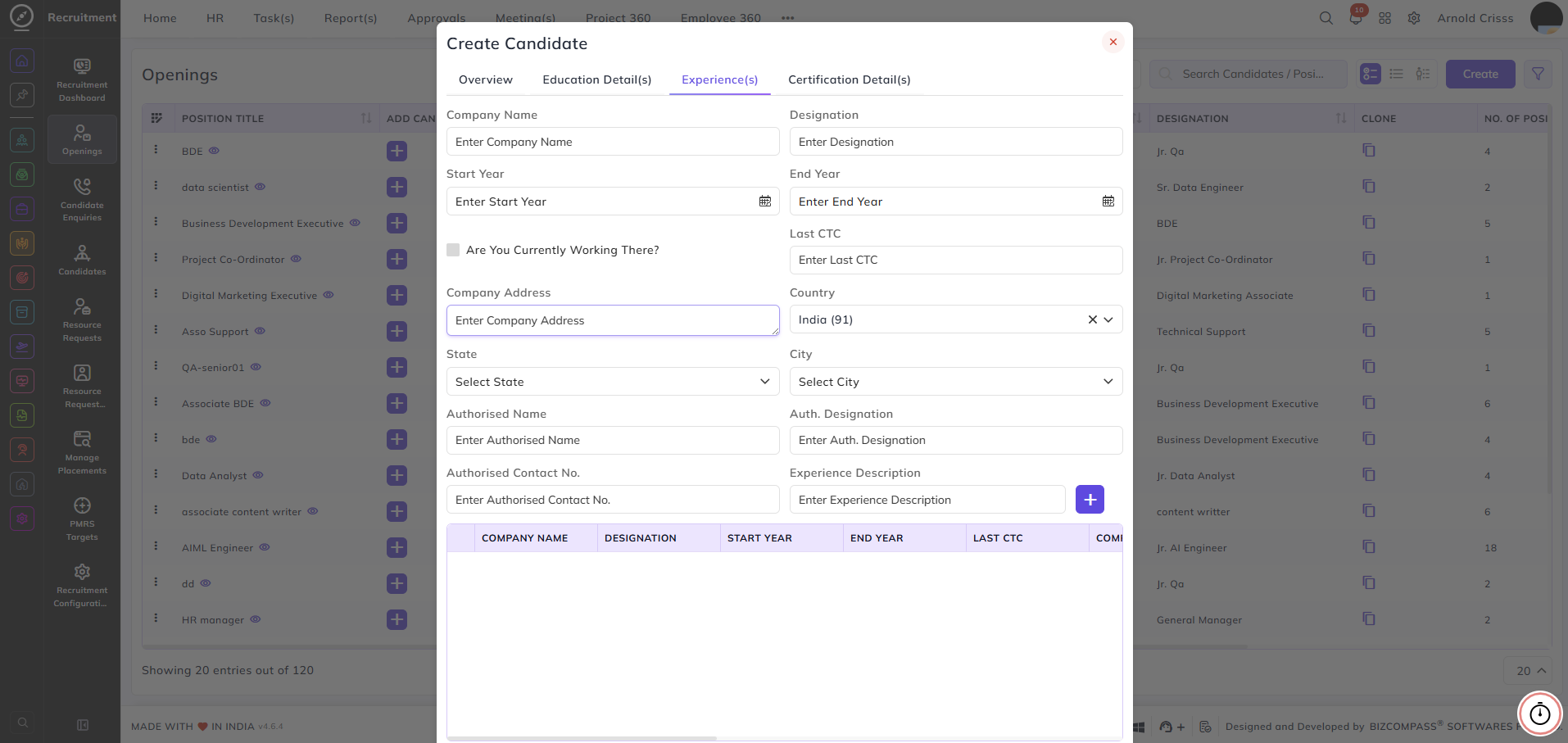Open the HR manager position link
1568x743 pixels.
pos(213,620)
